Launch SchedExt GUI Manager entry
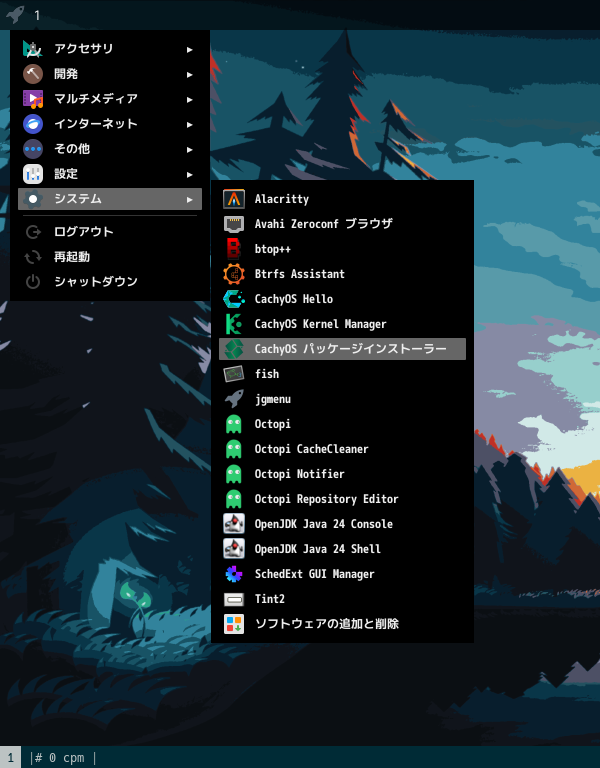 [342, 574]
